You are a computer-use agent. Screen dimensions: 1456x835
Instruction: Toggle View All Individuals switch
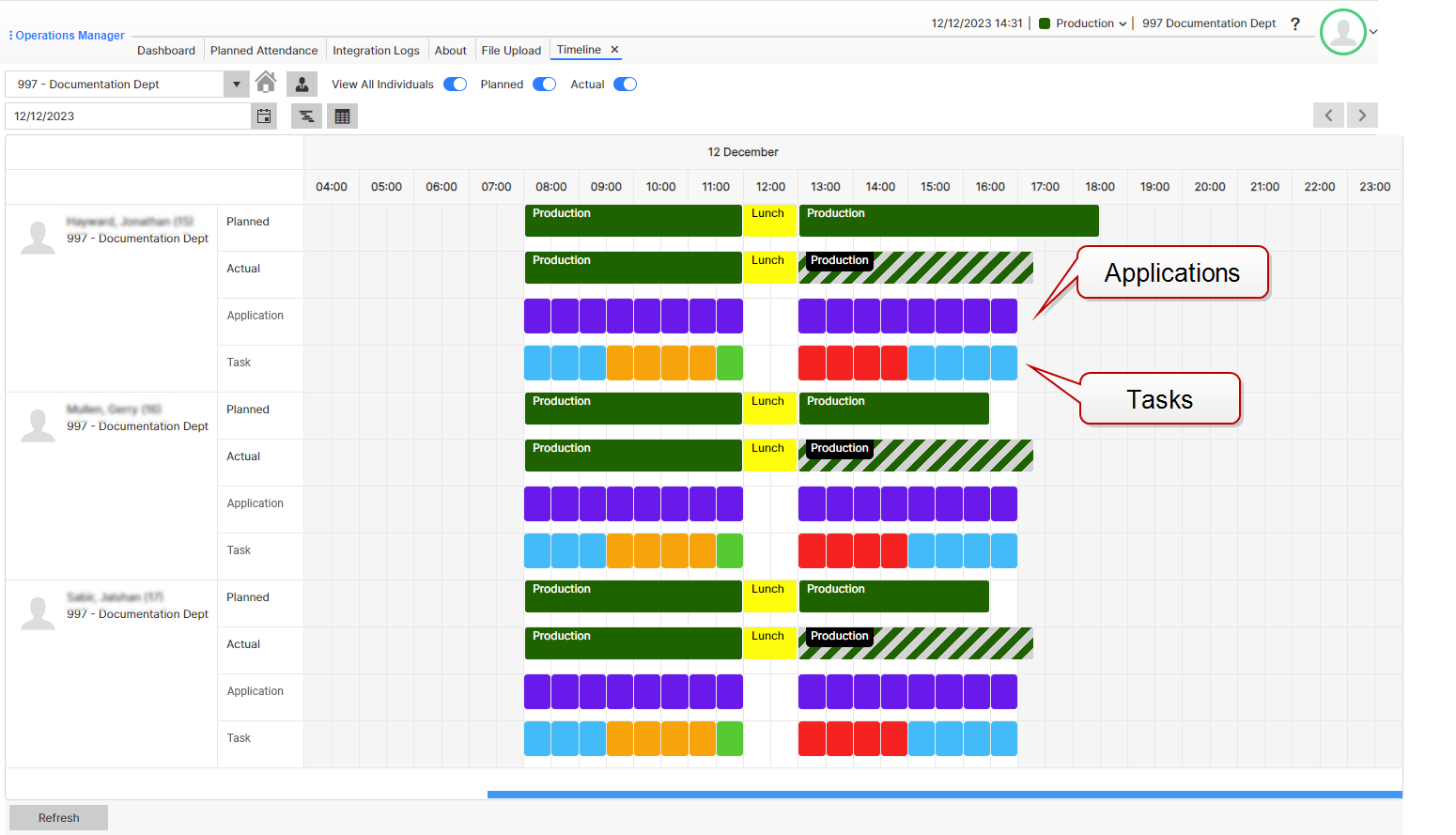[456, 85]
